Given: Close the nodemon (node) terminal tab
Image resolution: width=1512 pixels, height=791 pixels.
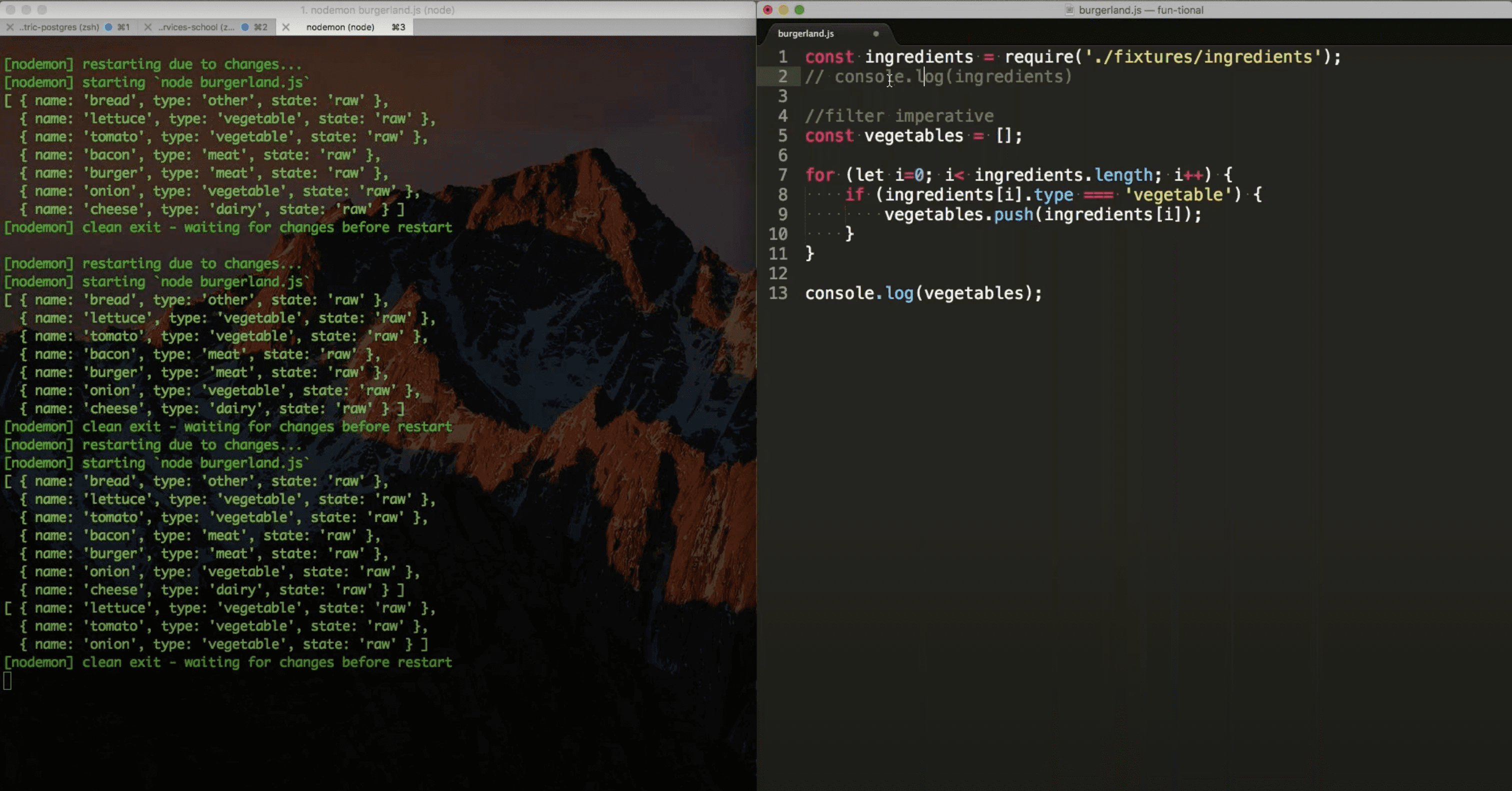Looking at the screenshot, I should click(286, 27).
